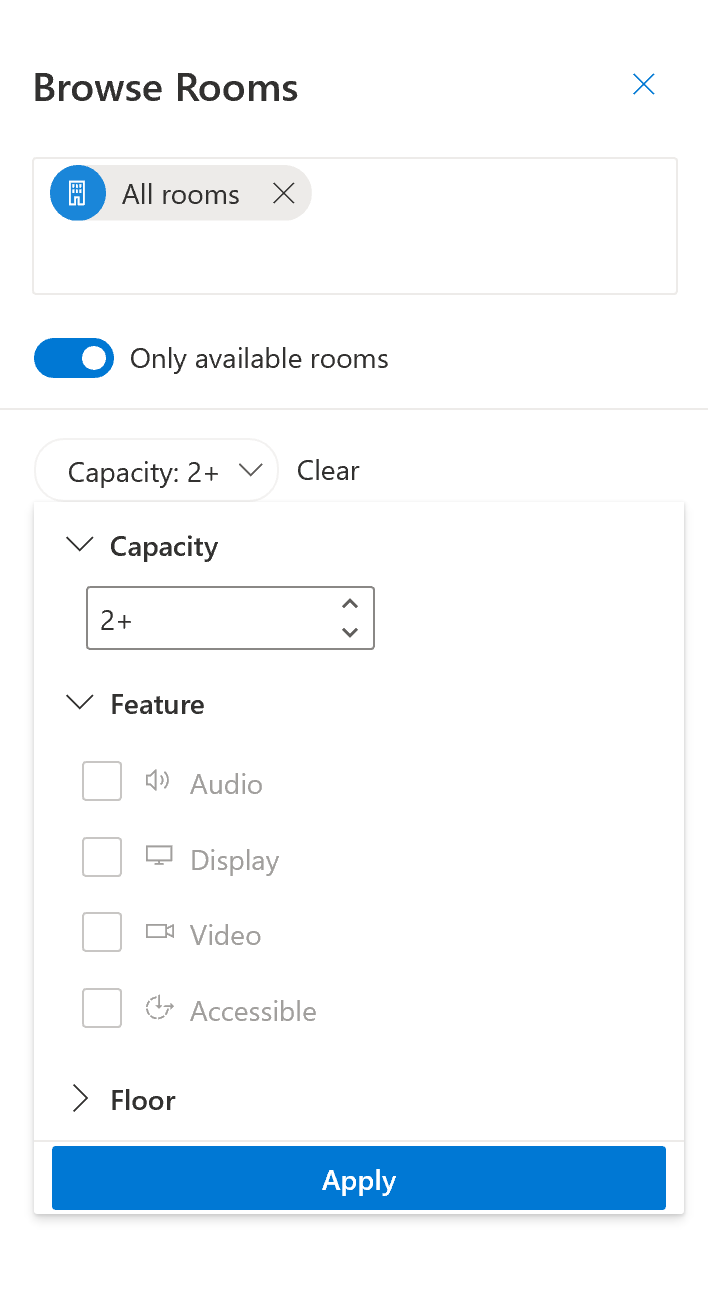Click the building icon on the All rooms chip
The image size is (708, 1306).
pos(77,193)
